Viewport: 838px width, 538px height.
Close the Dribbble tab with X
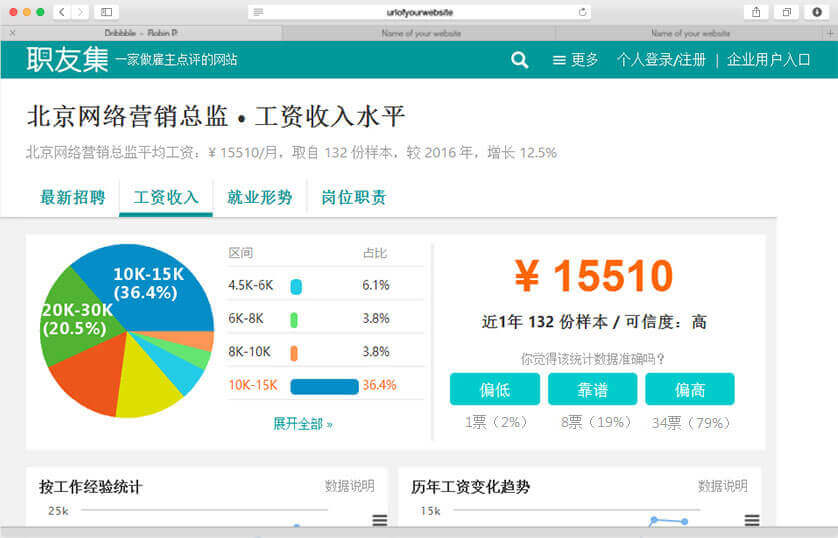(x=12, y=33)
